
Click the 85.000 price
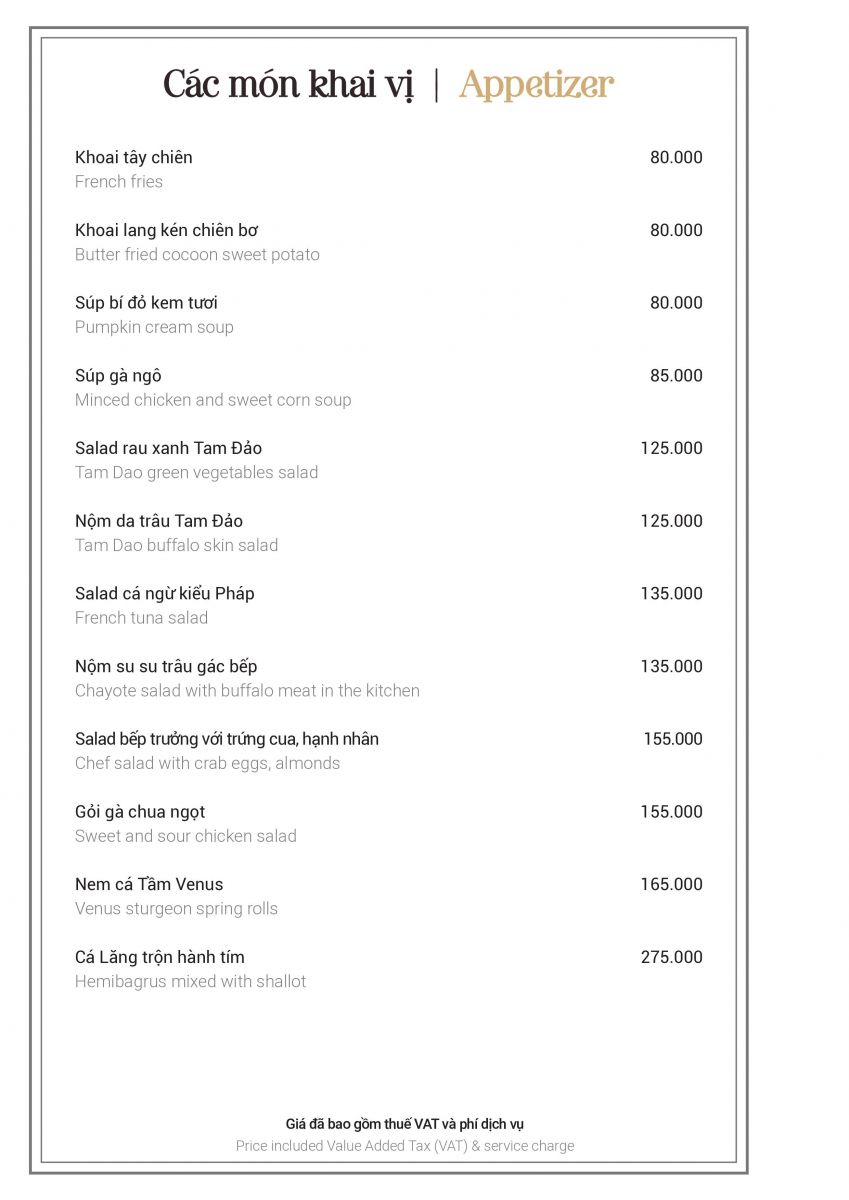point(676,376)
